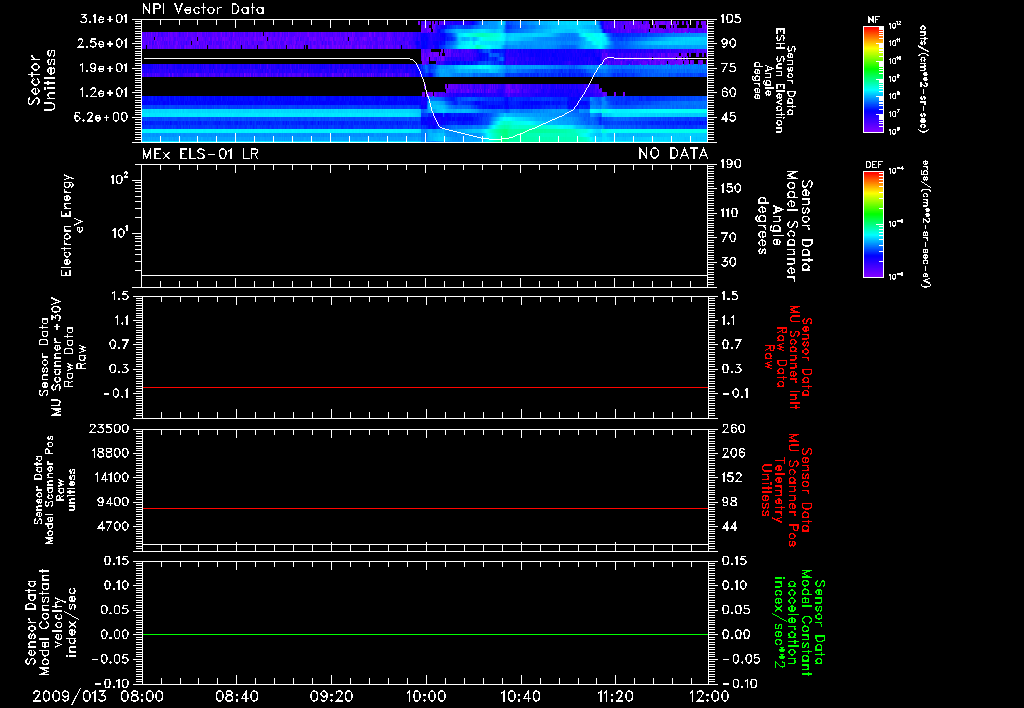This screenshot has width=1024, height=708.
Task: Click the 'MU Scanner +30V Raw Data' label
Action: click(62, 357)
